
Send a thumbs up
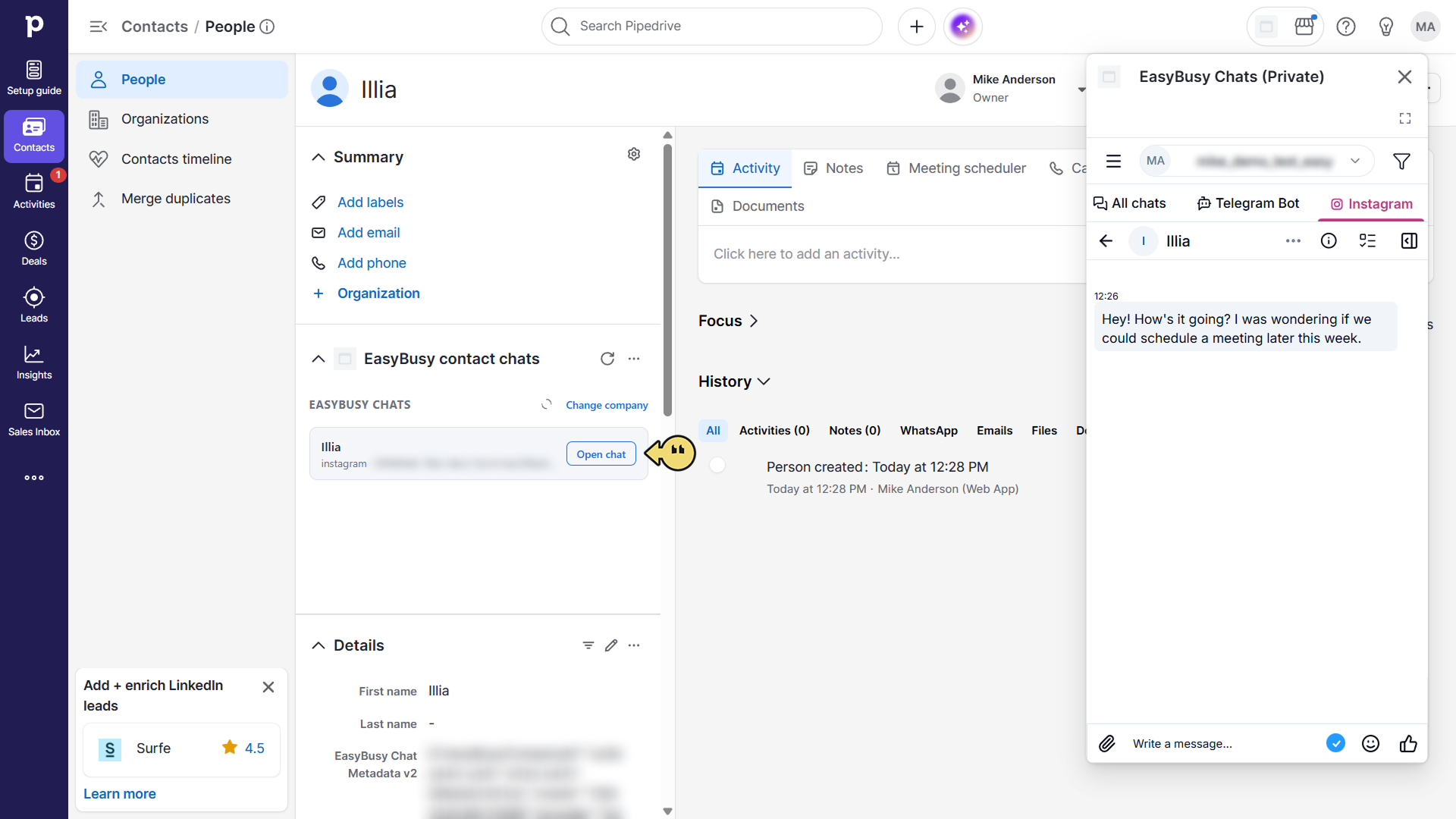pyautogui.click(x=1408, y=744)
